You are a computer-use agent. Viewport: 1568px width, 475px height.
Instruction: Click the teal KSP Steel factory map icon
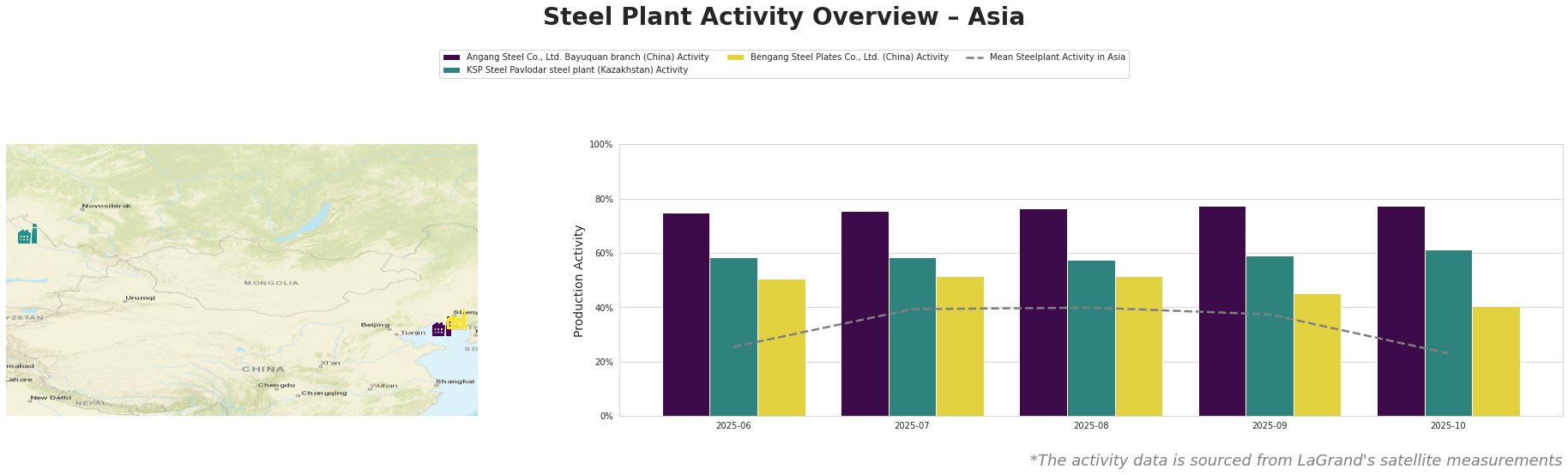[x=27, y=234]
